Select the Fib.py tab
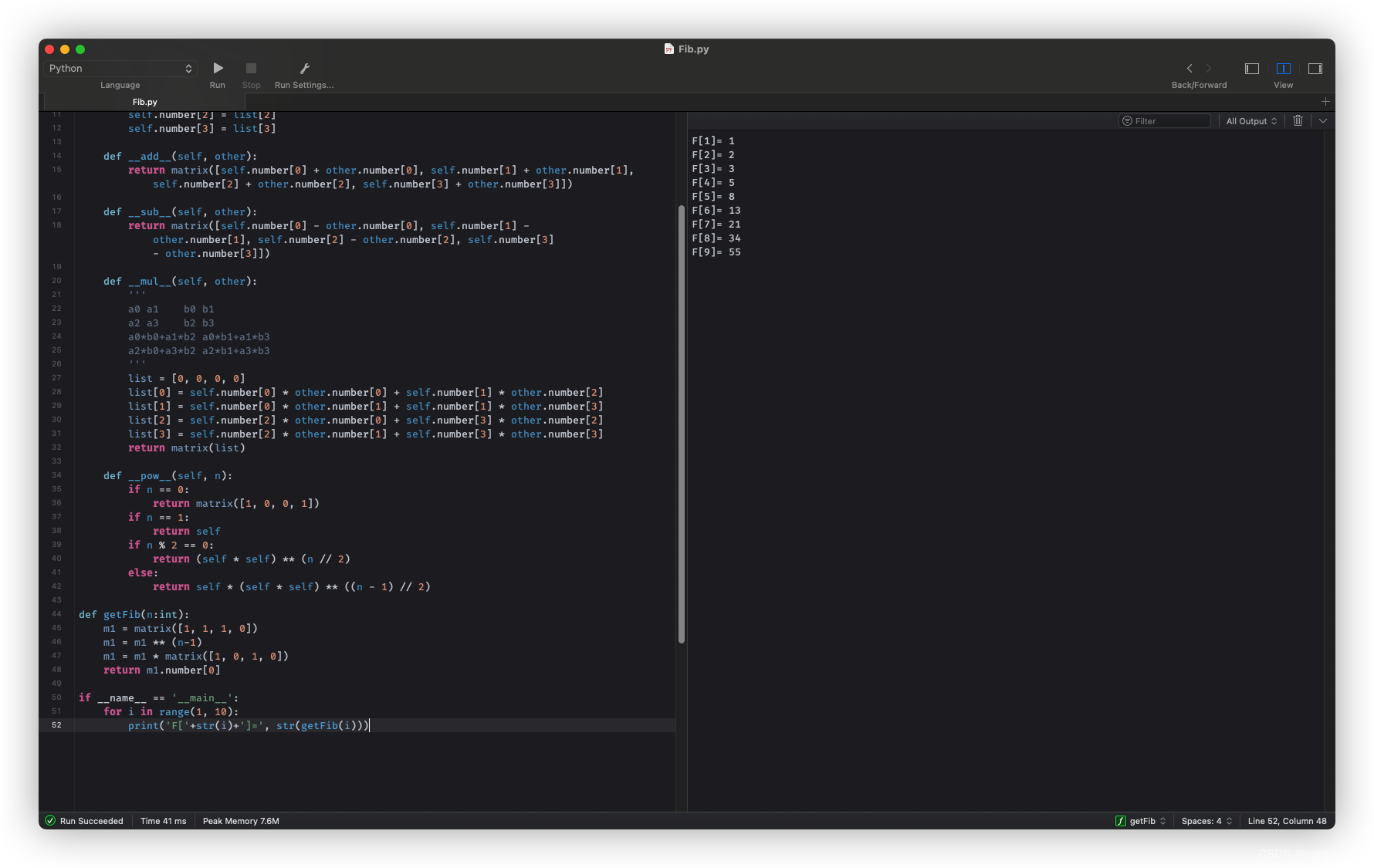The height and width of the screenshot is (868, 1374). 144,102
